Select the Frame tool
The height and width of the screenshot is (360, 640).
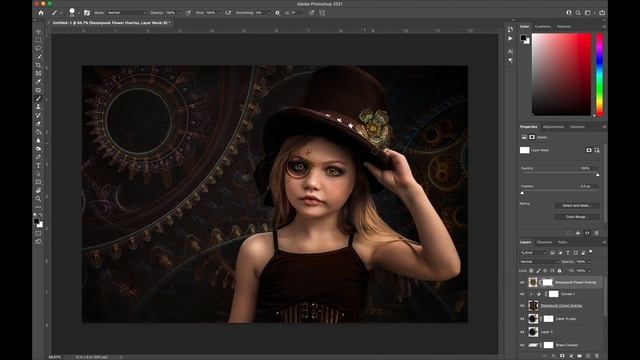pos(38,73)
